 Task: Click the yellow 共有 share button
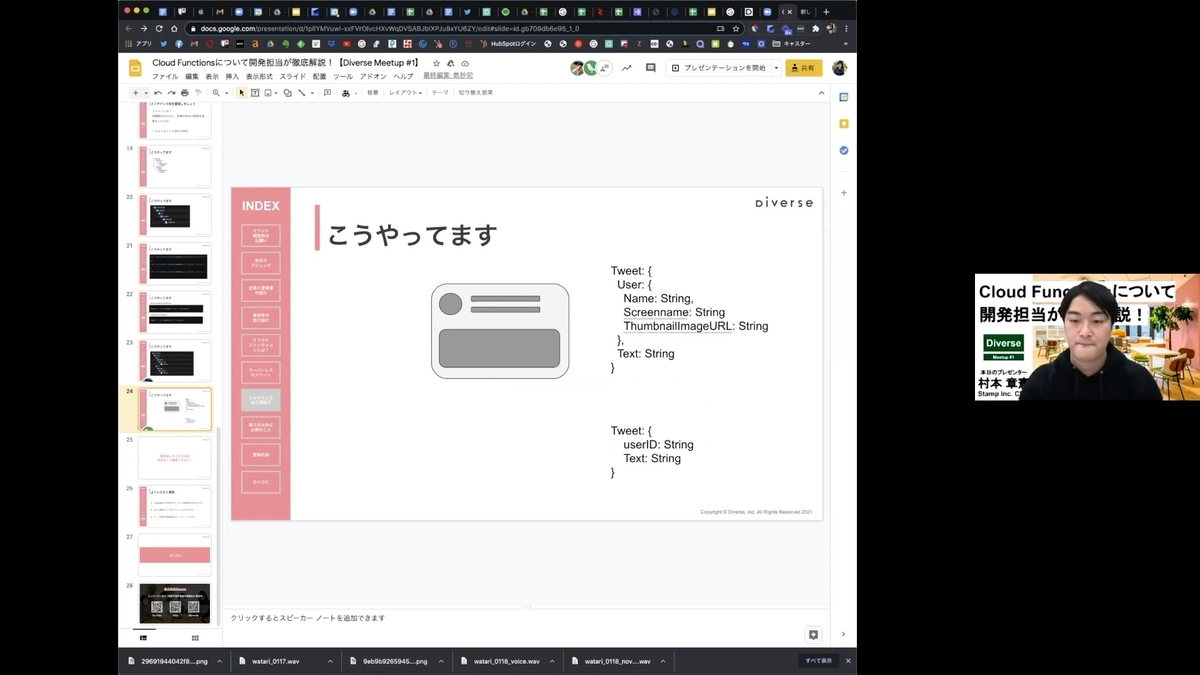(803, 68)
